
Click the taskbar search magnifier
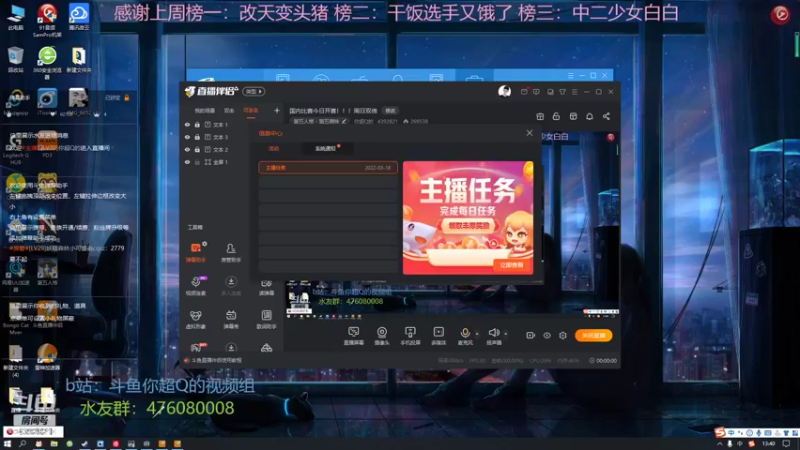coord(22,444)
